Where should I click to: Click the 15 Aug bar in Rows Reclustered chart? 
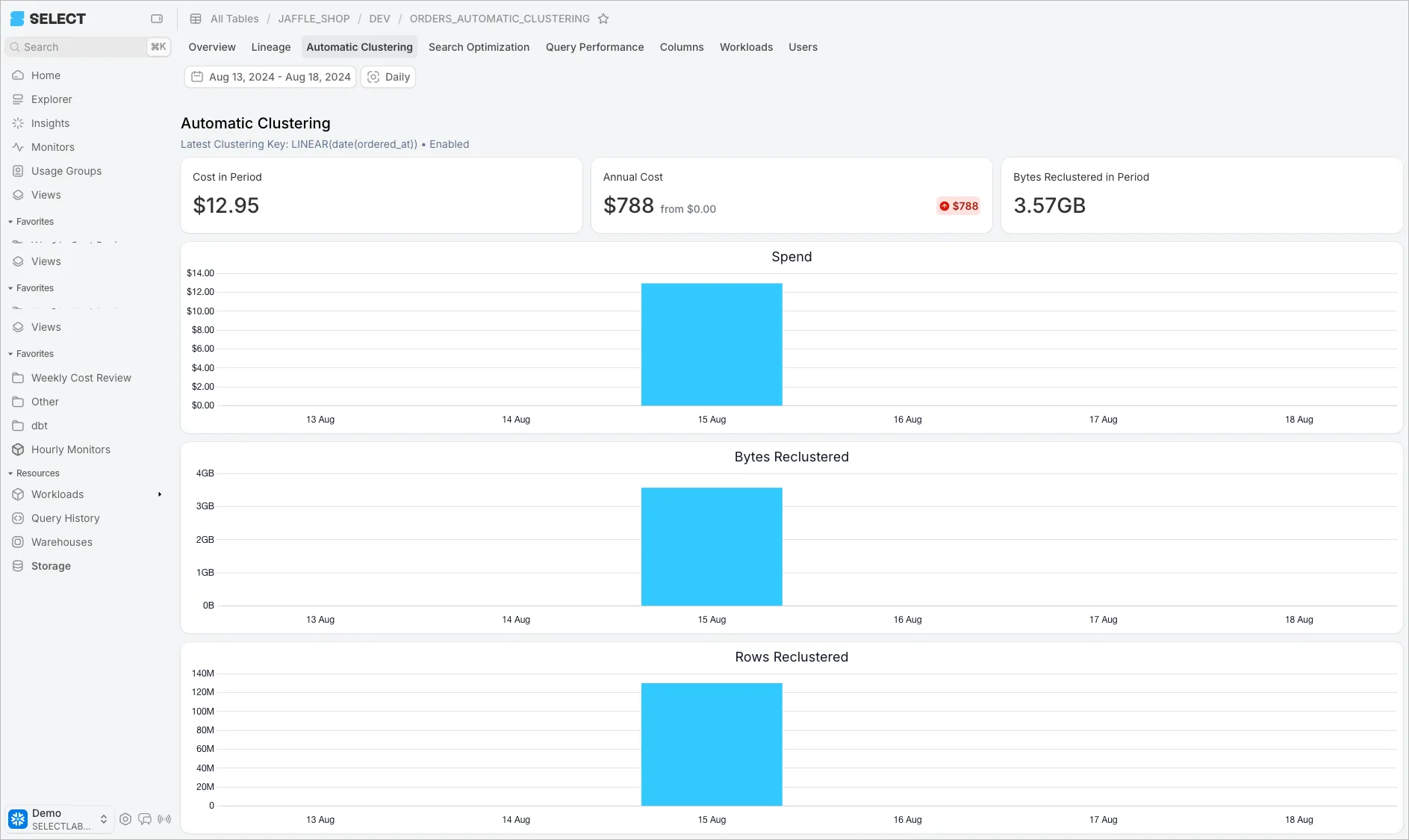click(712, 744)
